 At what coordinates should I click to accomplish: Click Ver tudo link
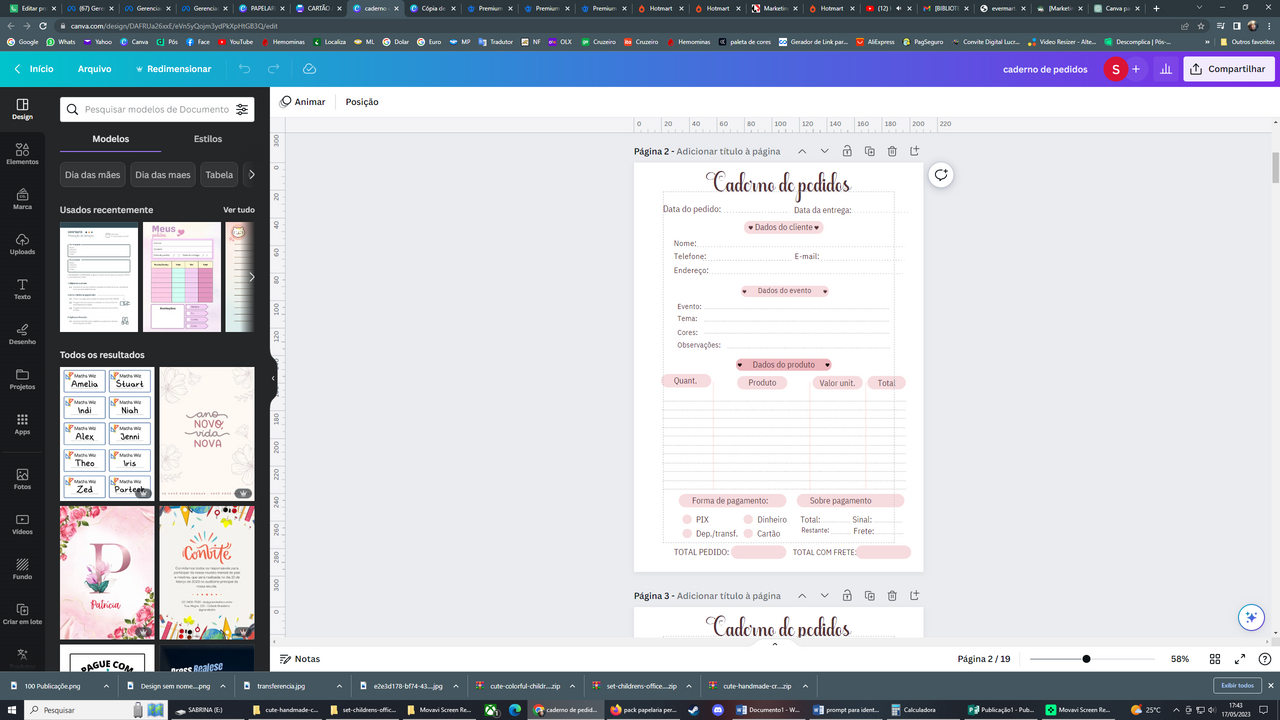coord(239,210)
